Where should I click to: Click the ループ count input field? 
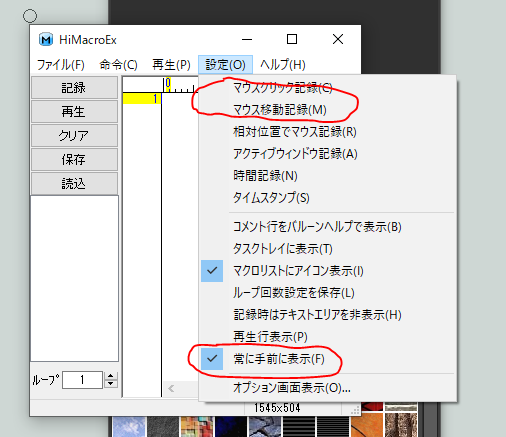[x=82, y=380]
